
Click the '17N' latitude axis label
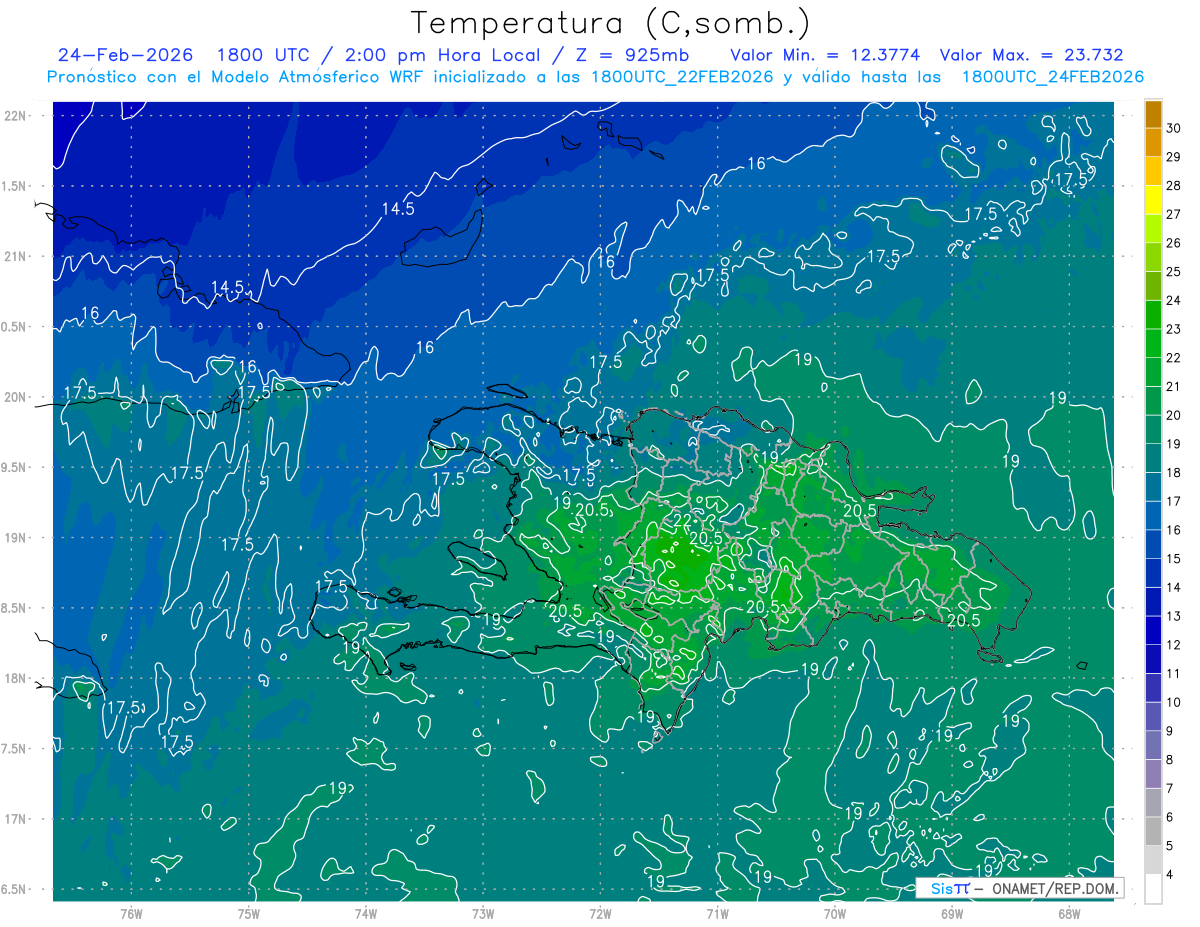point(15,820)
